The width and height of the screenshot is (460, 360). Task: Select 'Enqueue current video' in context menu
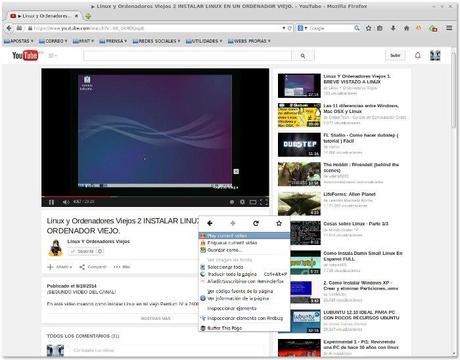pos(244,243)
